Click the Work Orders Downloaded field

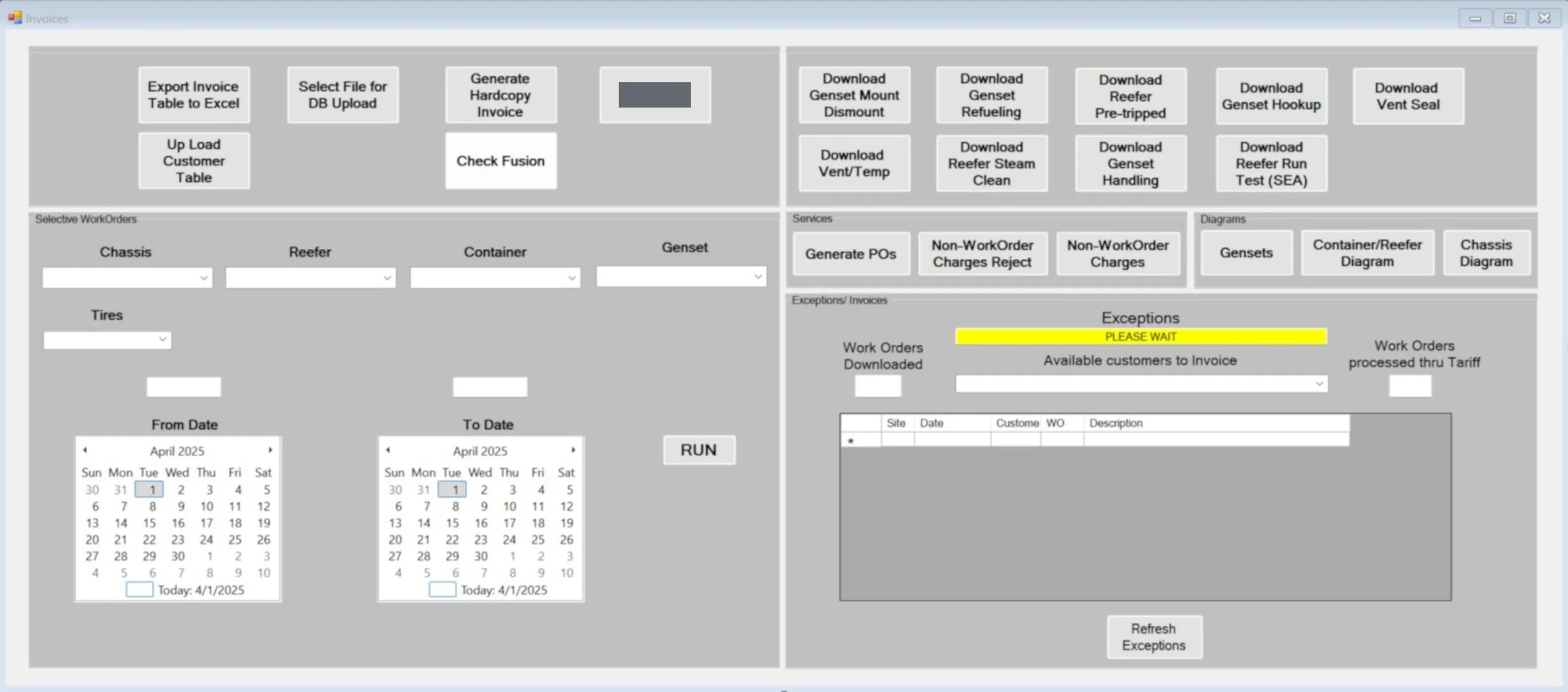pos(877,386)
